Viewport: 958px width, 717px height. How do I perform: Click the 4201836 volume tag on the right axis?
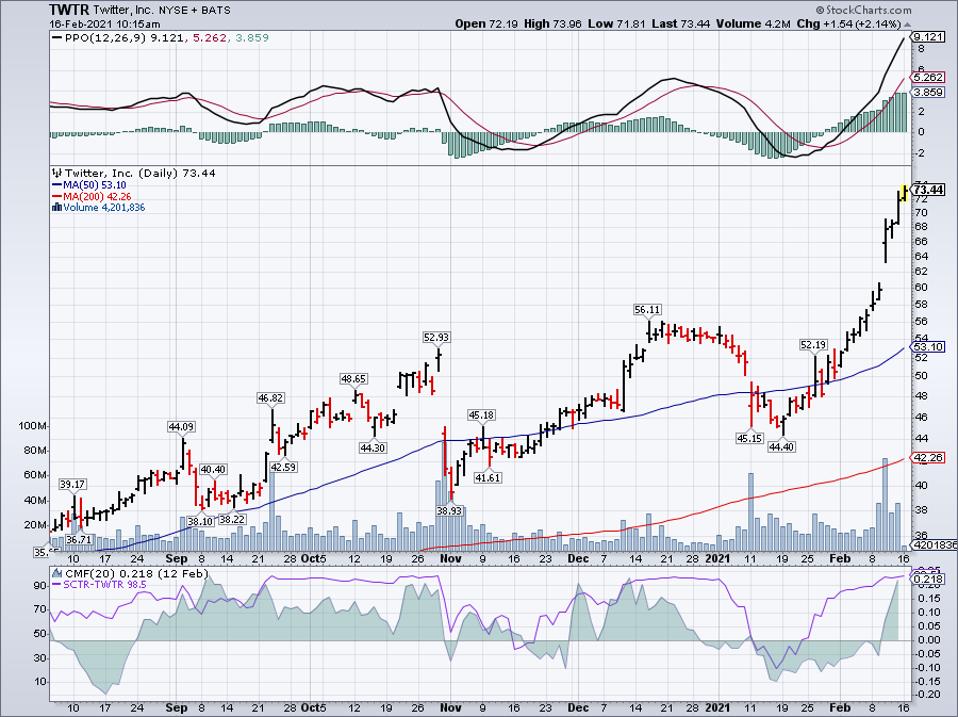pyautogui.click(x=934, y=545)
